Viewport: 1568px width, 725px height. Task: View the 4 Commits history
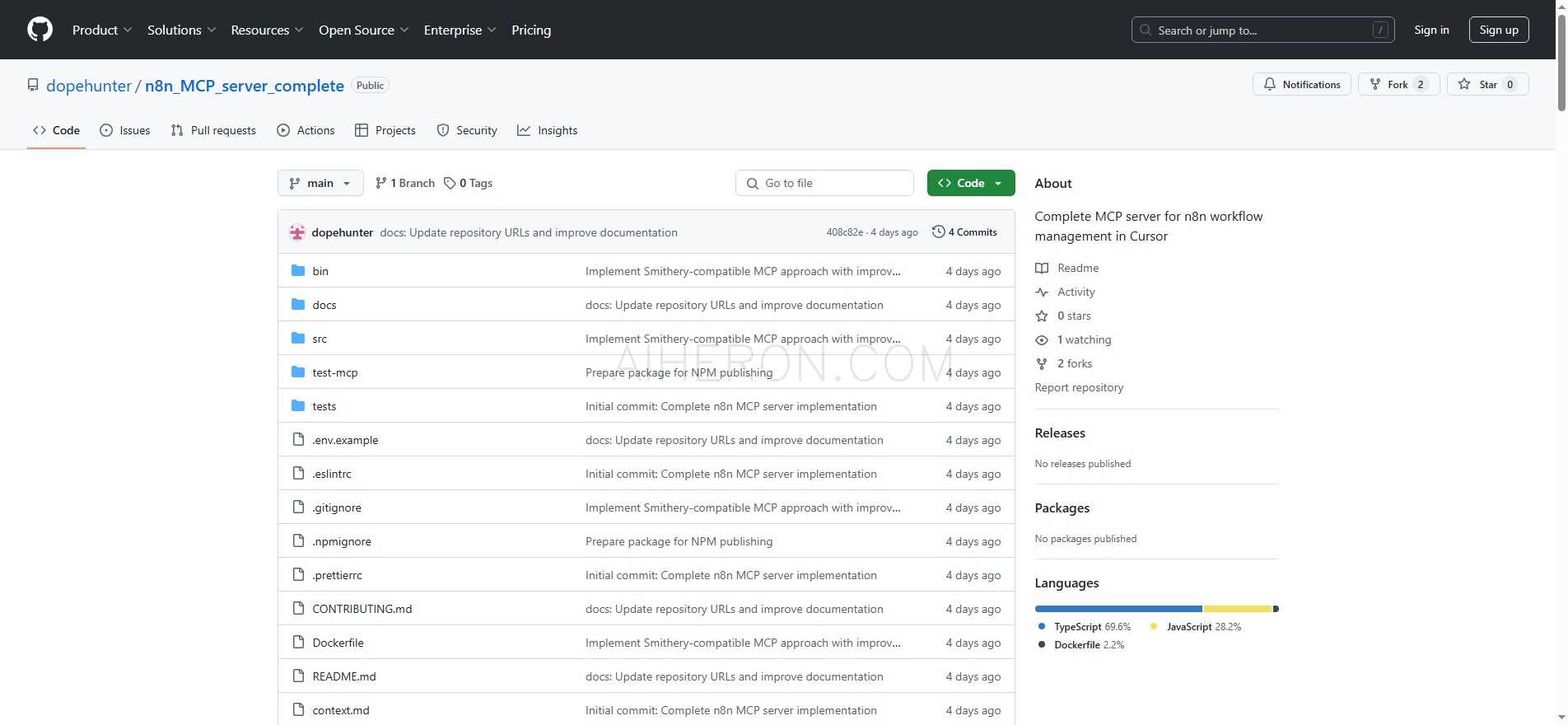coord(964,232)
